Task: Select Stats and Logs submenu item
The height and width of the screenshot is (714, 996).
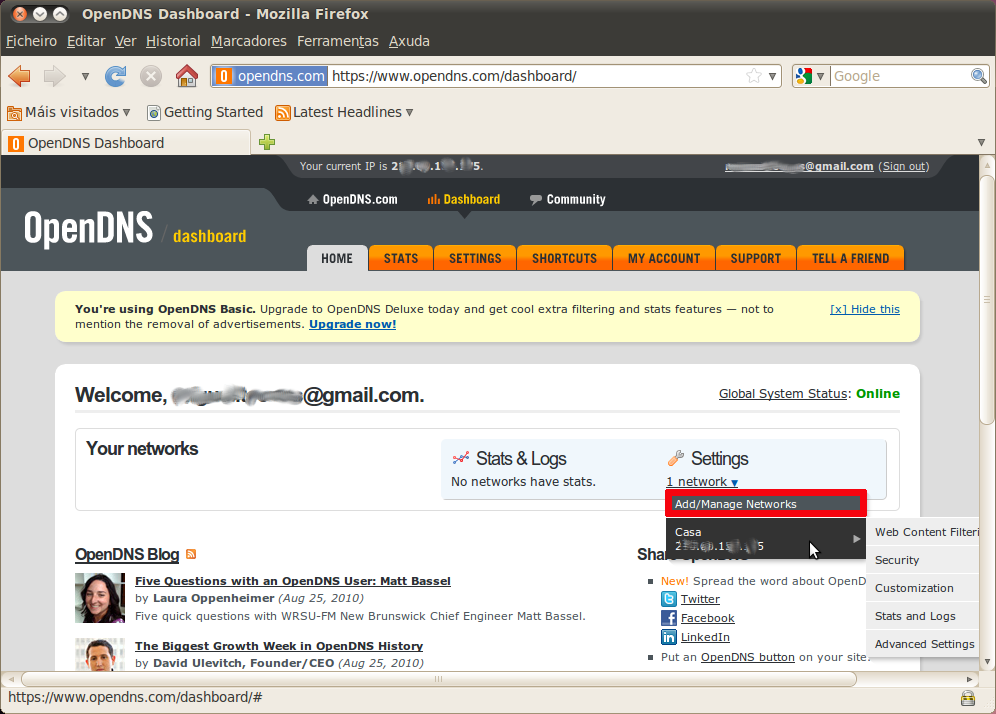Action: 922,616
